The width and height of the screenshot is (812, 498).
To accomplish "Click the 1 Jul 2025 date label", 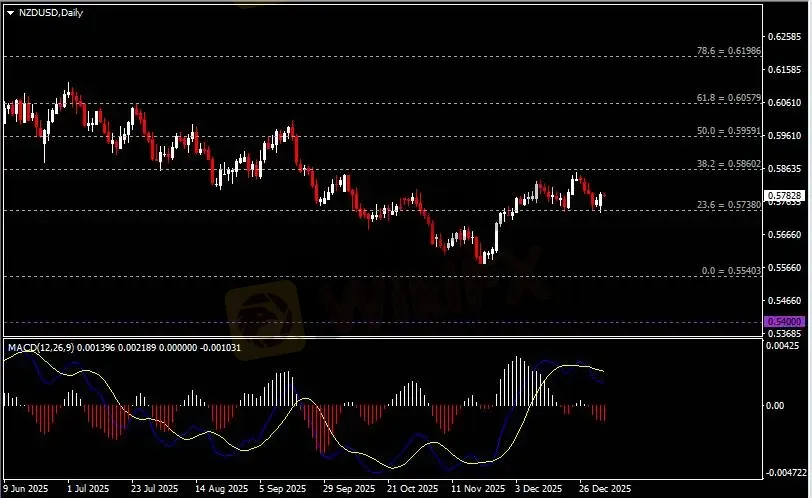I will 89,489.
